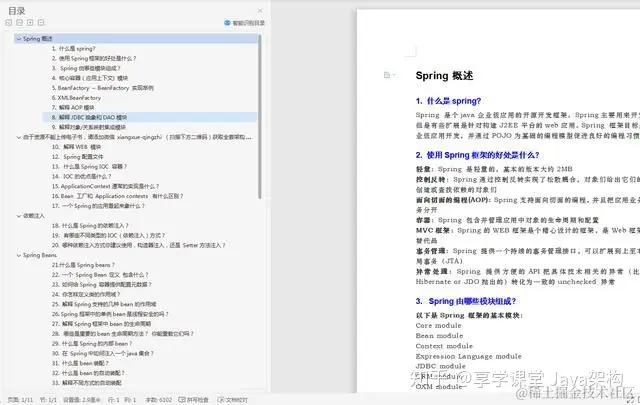The image size is (640, 405).
Task: Collapse the Spring 概述 section
Action: [x=18, y=39]
